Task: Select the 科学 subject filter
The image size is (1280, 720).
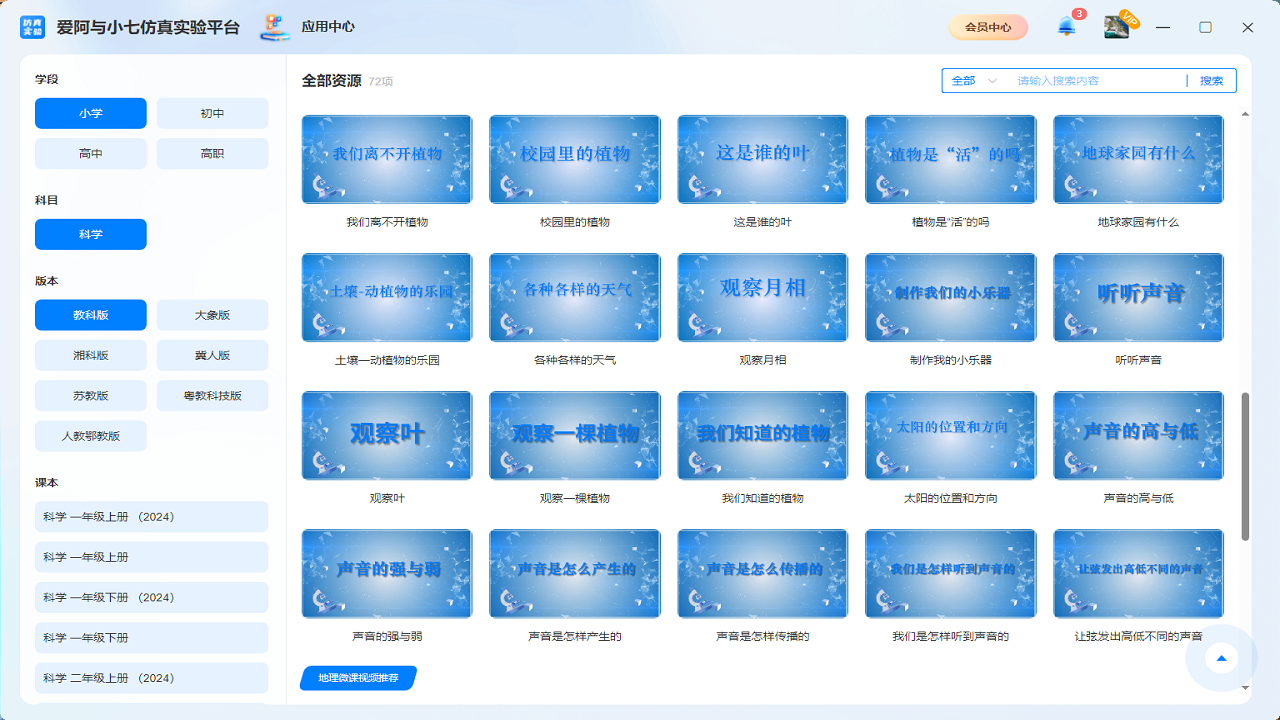Action: coord(90,234)
